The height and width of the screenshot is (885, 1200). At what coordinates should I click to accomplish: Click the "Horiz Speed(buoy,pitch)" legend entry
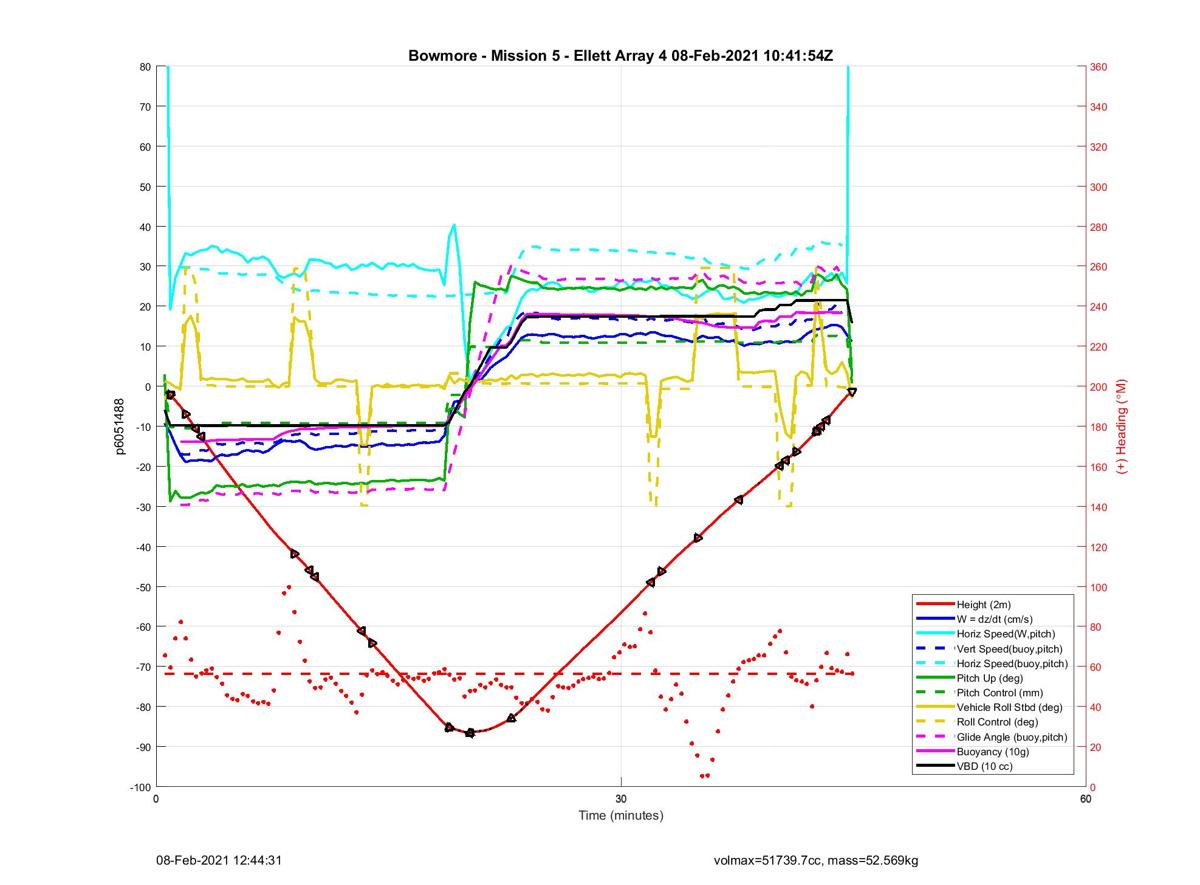point(1012,664)
